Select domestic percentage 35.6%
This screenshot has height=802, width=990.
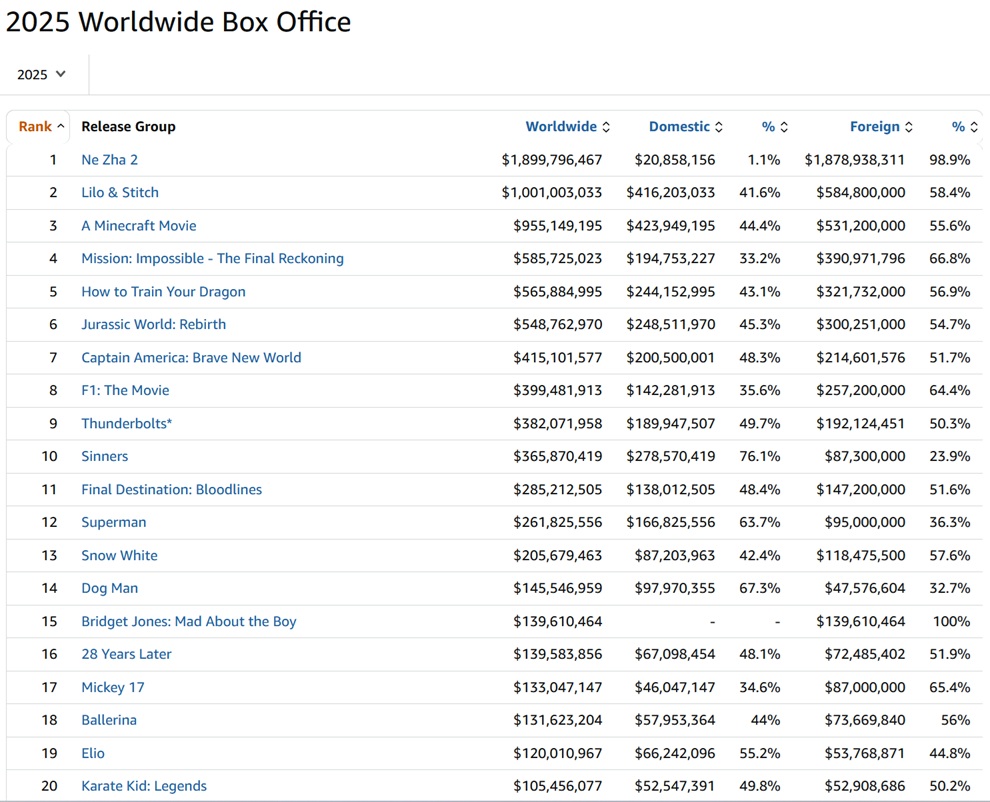click(760, 390)
